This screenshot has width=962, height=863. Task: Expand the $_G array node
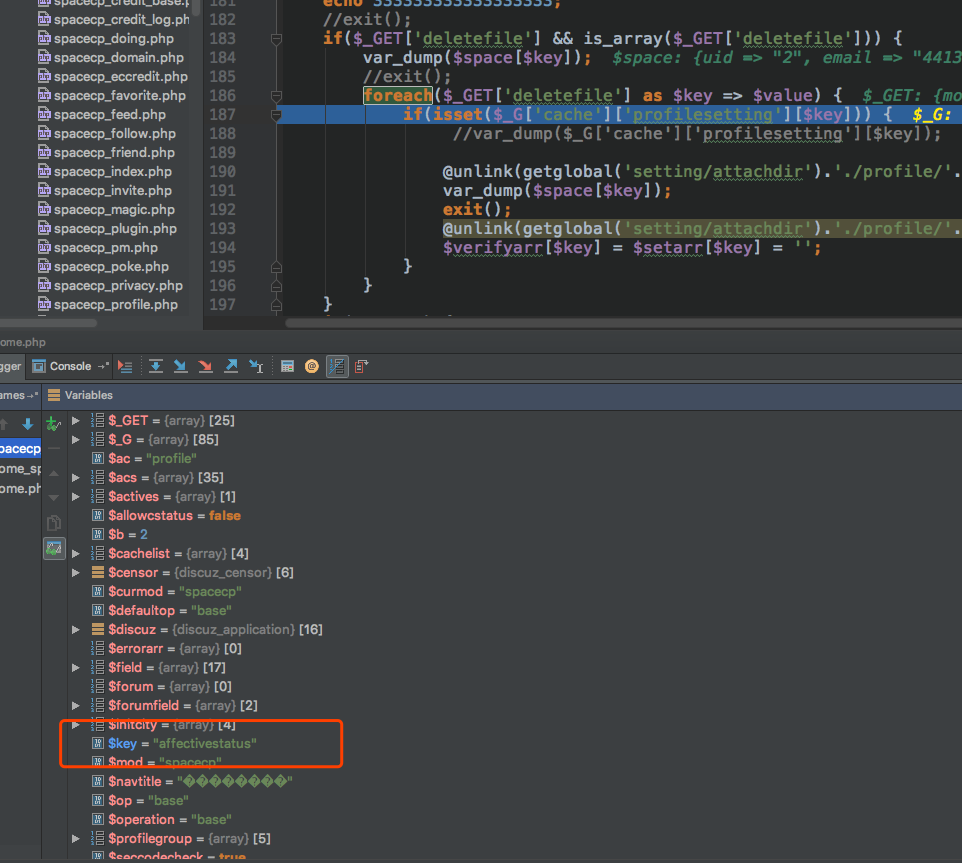(76, 440)
